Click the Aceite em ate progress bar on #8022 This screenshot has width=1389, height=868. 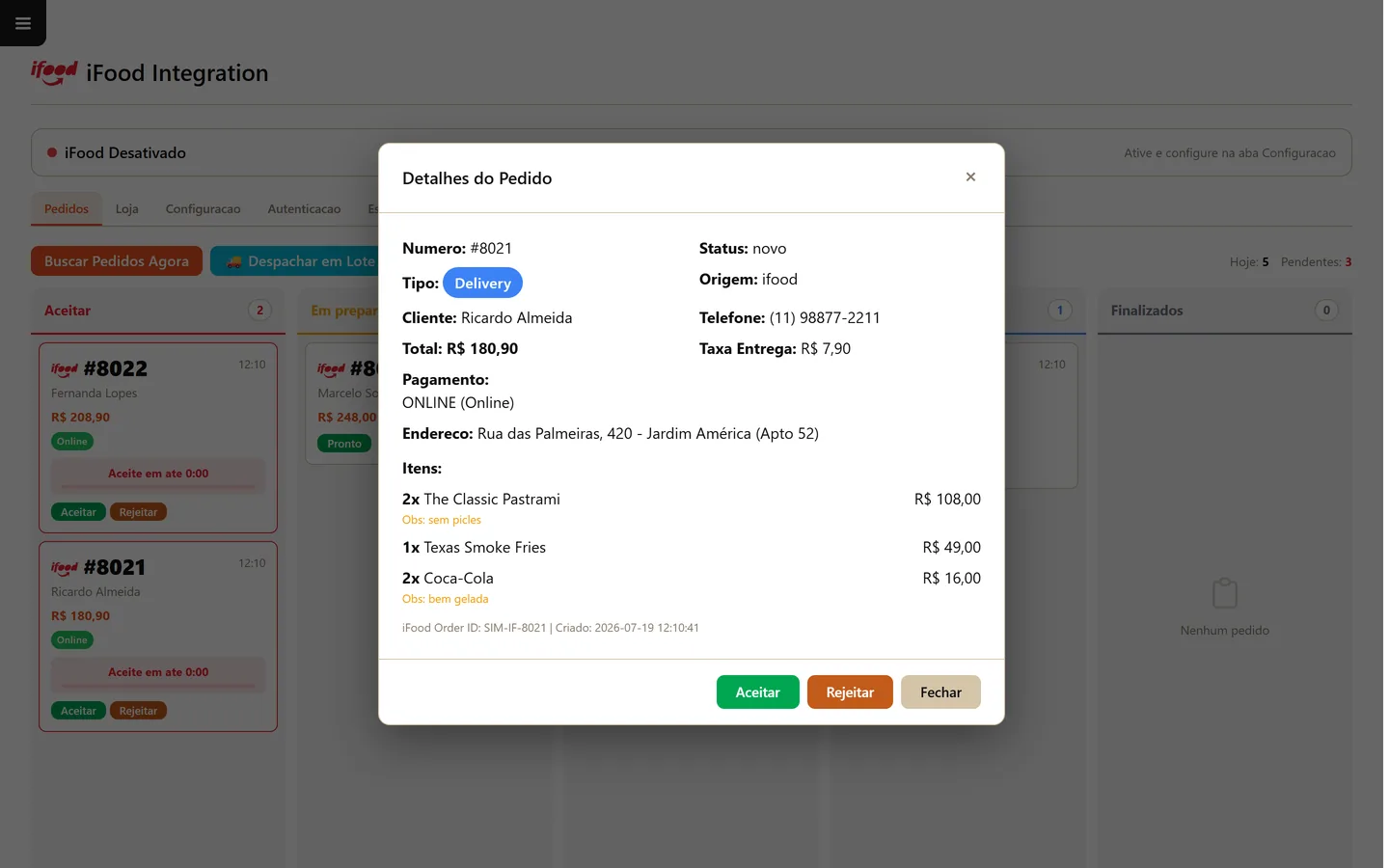(158, 475)
